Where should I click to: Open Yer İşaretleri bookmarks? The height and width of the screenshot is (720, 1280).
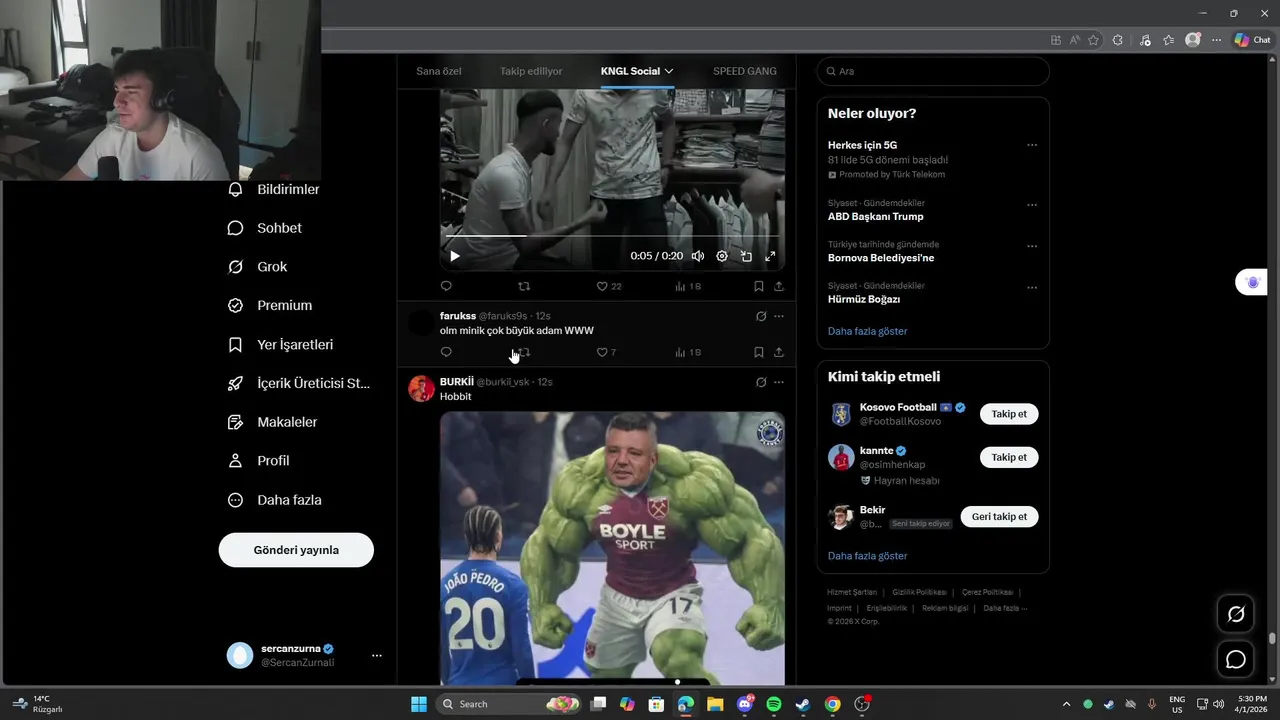(x=281, y=344)
